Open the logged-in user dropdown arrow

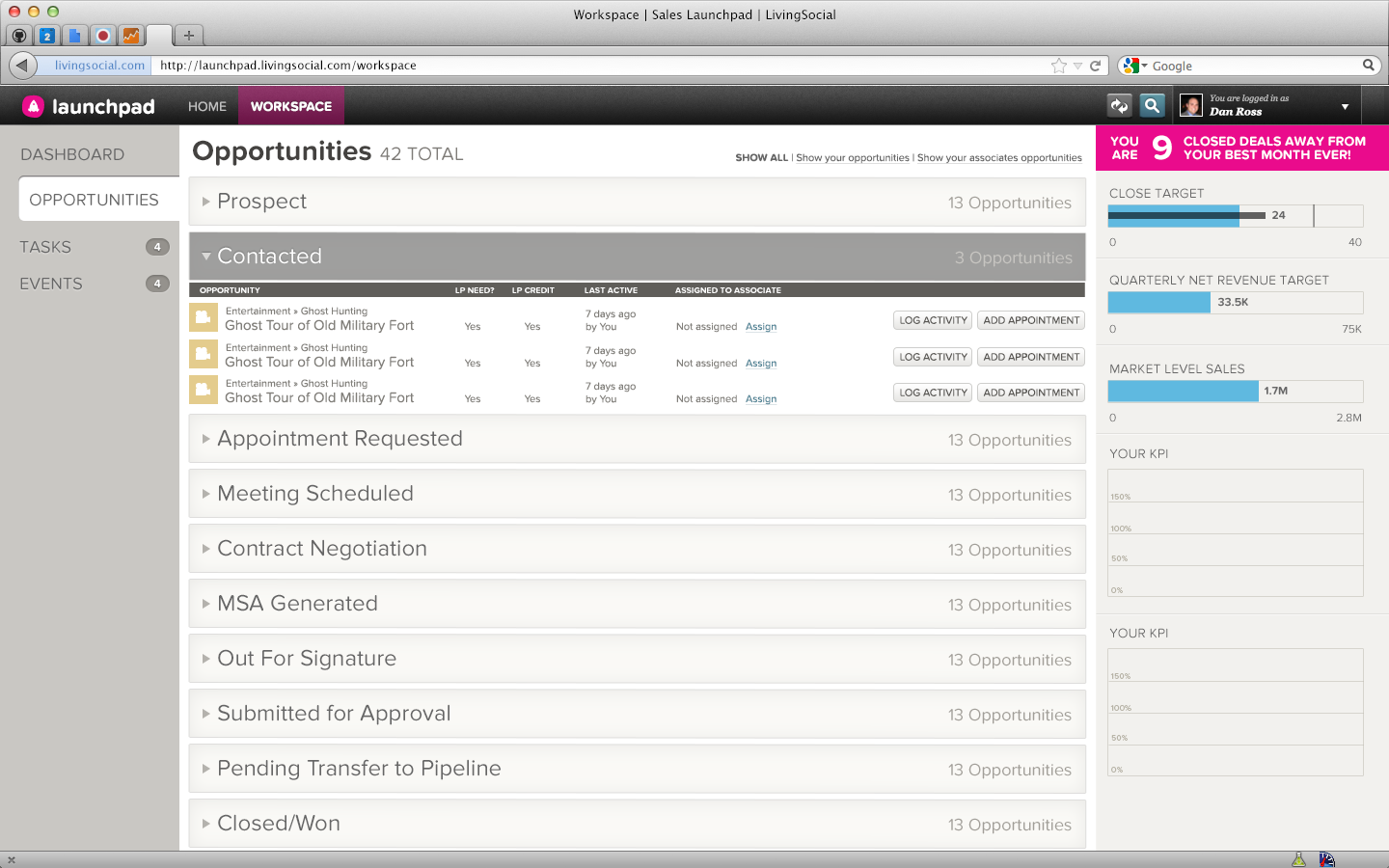coord(1345,106)
